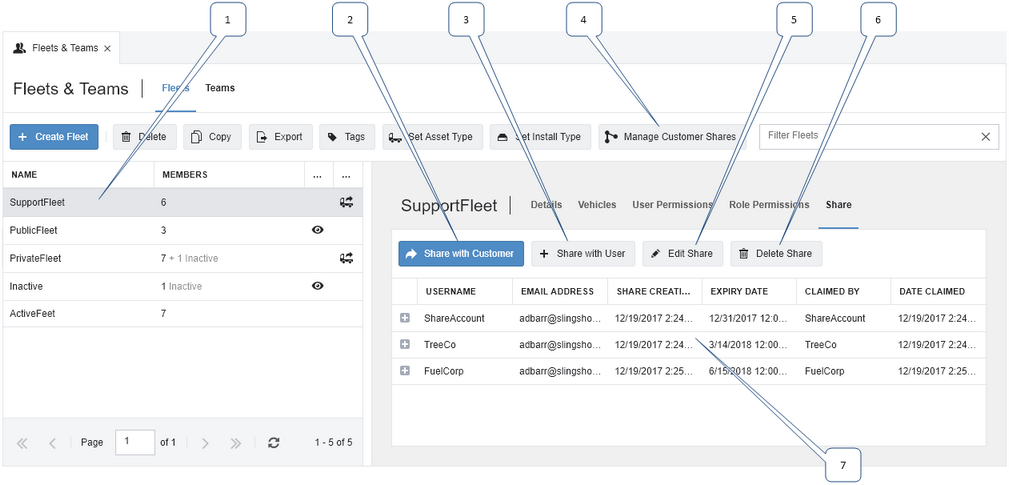1009x485 pixels.
Task: Sort shares by EMAIL ADDRESS column
Action: point(560,291)
